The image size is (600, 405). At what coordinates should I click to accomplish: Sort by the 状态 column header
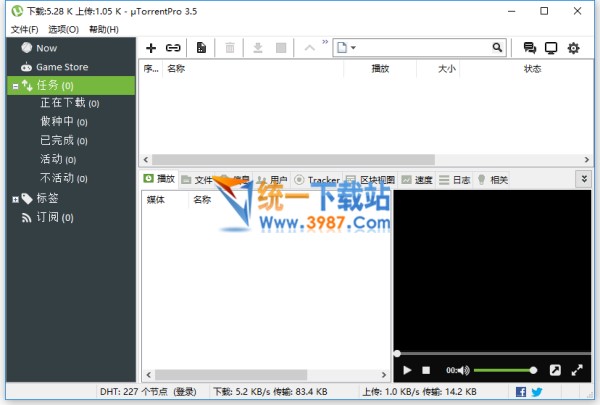point(532,69)
